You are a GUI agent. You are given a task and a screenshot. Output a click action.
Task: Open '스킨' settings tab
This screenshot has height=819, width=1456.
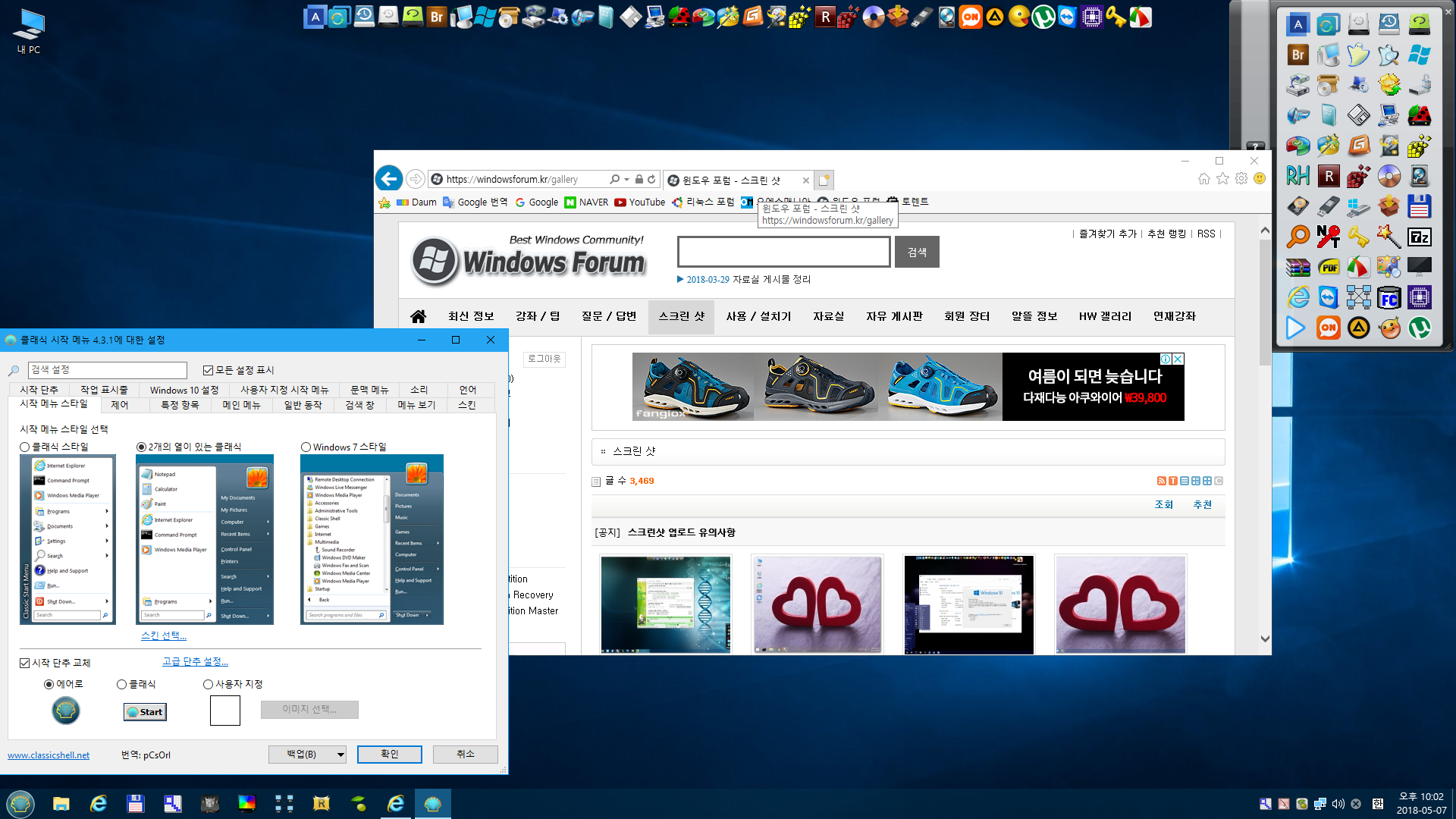(467, 405)
